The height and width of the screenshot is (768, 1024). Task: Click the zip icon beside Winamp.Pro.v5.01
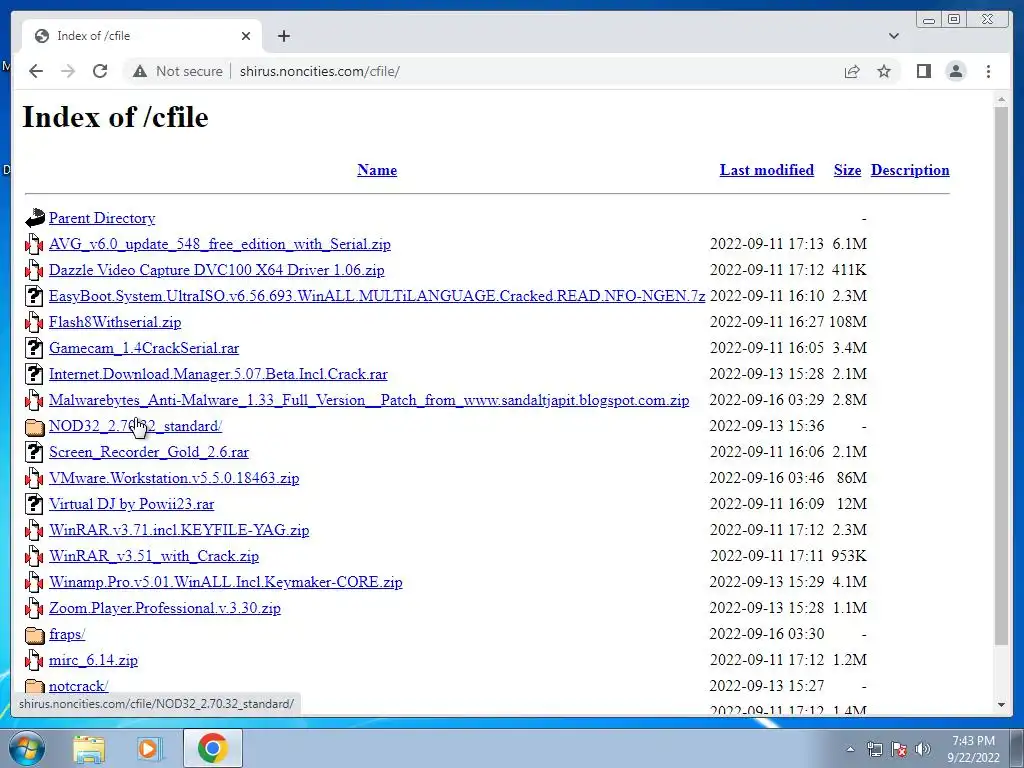tap(34, 581)
